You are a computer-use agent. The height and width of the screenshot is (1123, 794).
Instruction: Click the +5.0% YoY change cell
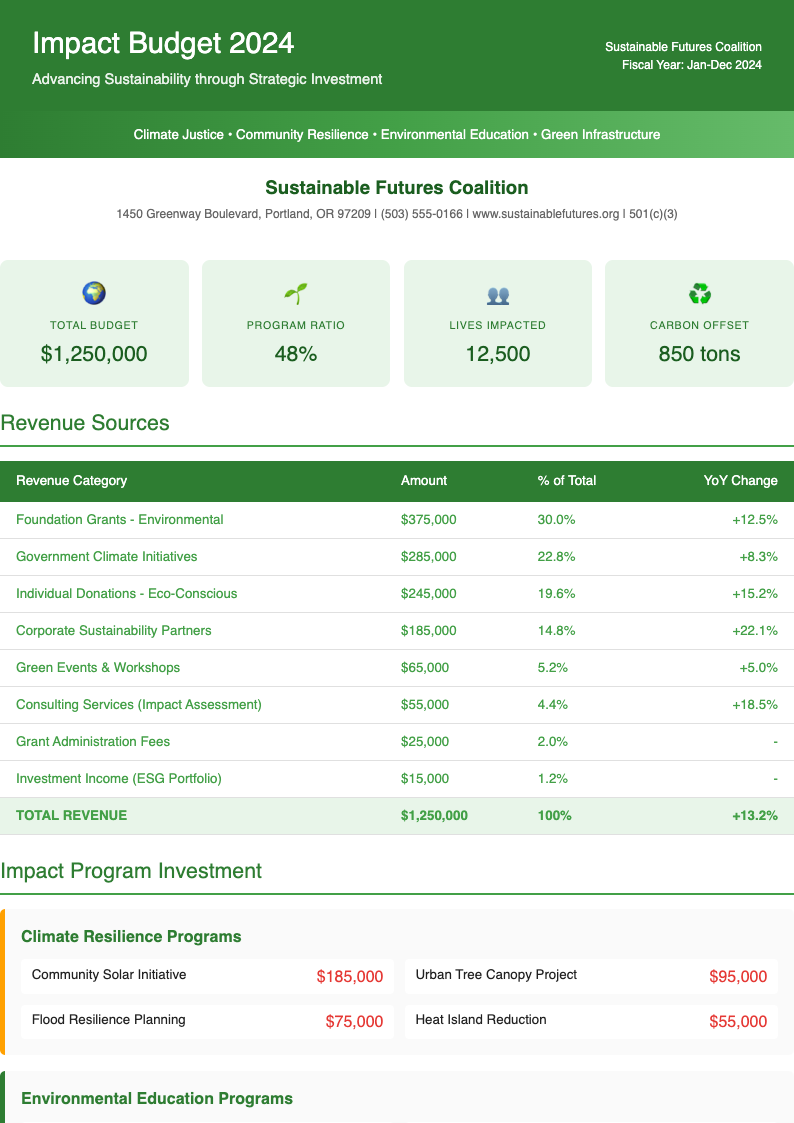point(758,667)
